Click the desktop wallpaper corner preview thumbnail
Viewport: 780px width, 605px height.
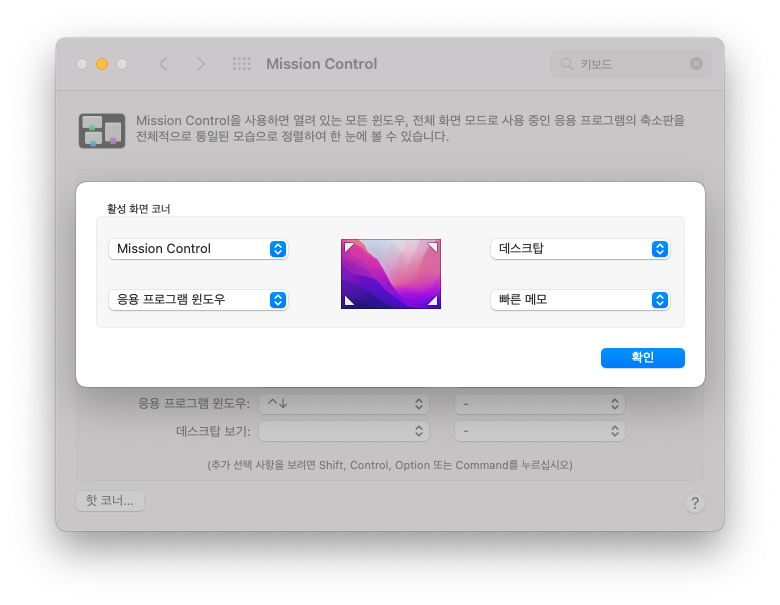391,274
